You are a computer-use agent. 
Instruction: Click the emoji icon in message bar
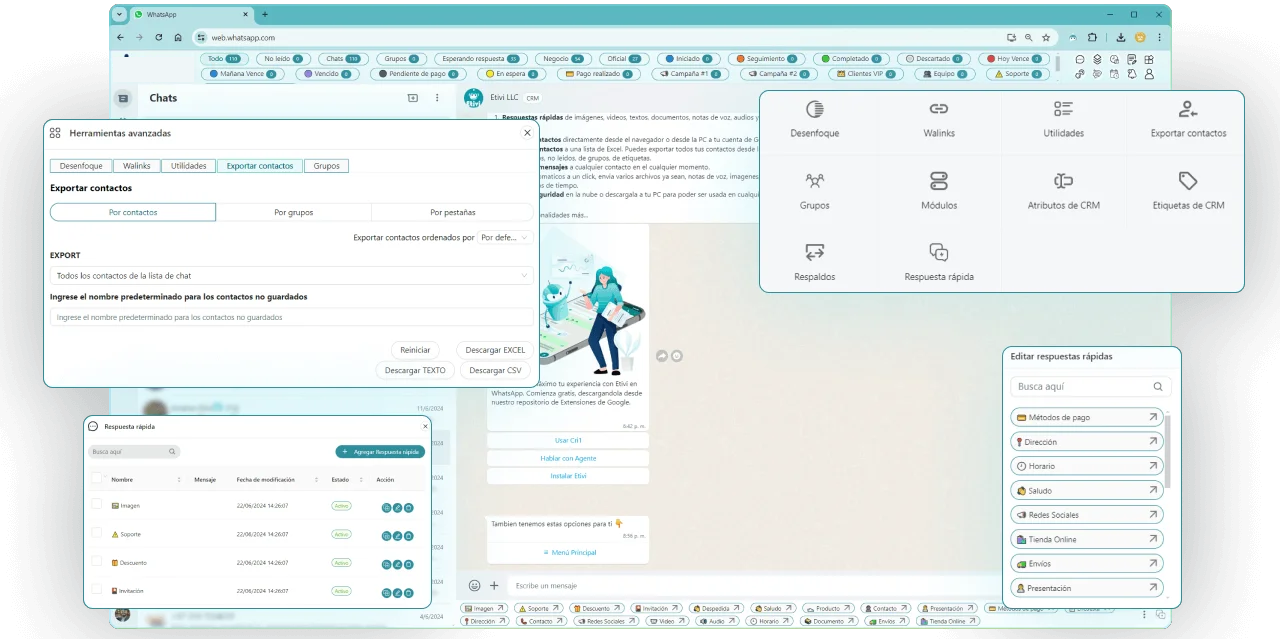point(474,586)
